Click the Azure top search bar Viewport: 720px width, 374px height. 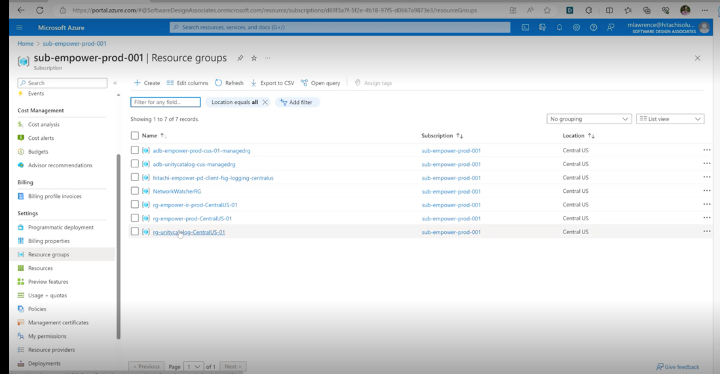pos(340,28)
